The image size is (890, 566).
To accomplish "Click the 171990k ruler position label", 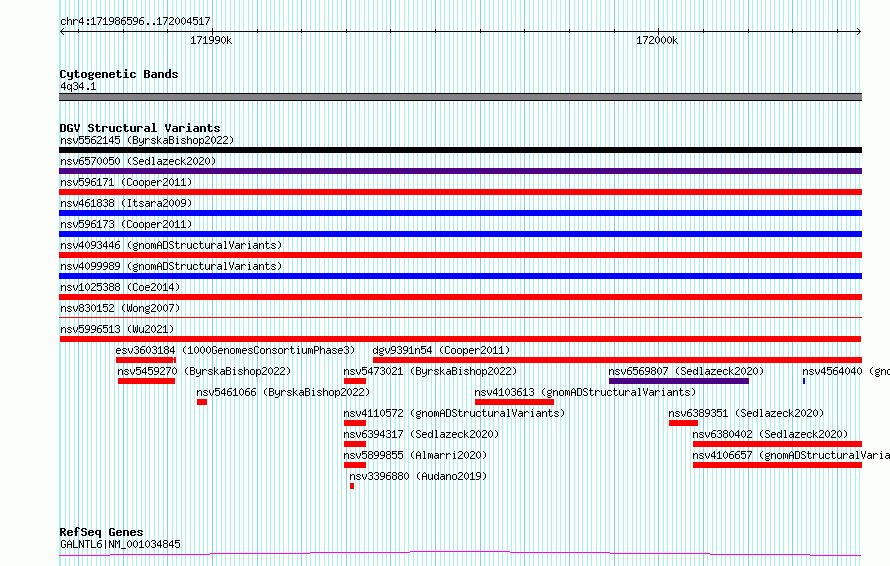I will tap(211, 40).
